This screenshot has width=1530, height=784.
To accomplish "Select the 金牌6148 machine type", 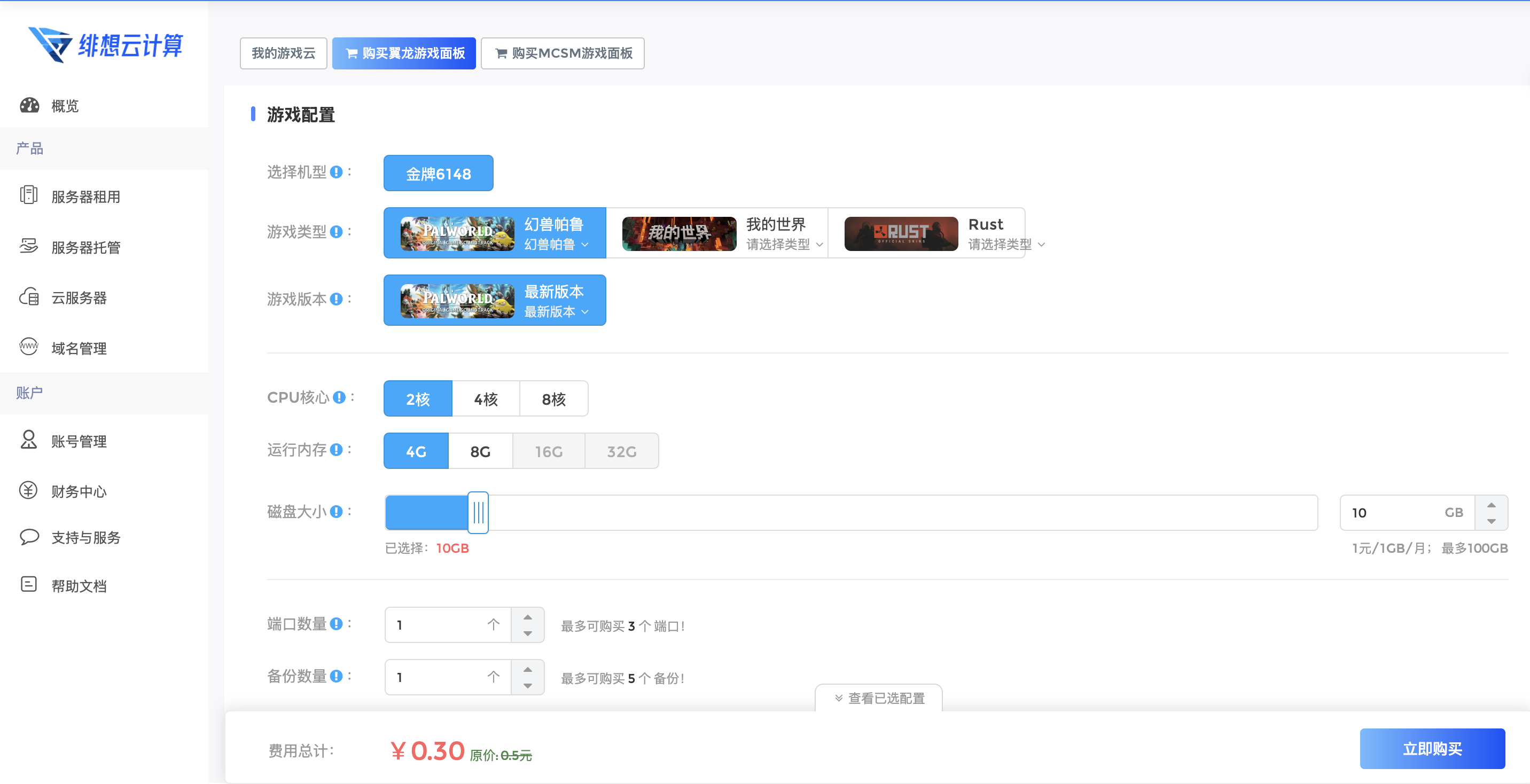I will tap(439, 174).
